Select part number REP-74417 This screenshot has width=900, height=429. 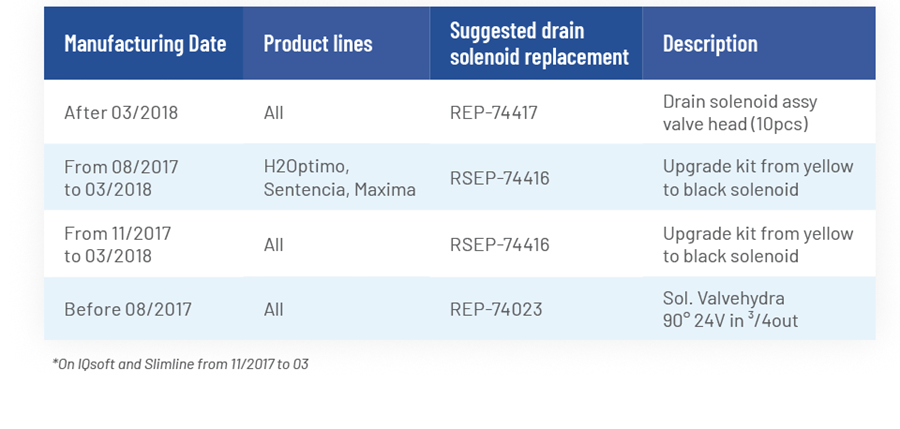click(x=494, y=113)
